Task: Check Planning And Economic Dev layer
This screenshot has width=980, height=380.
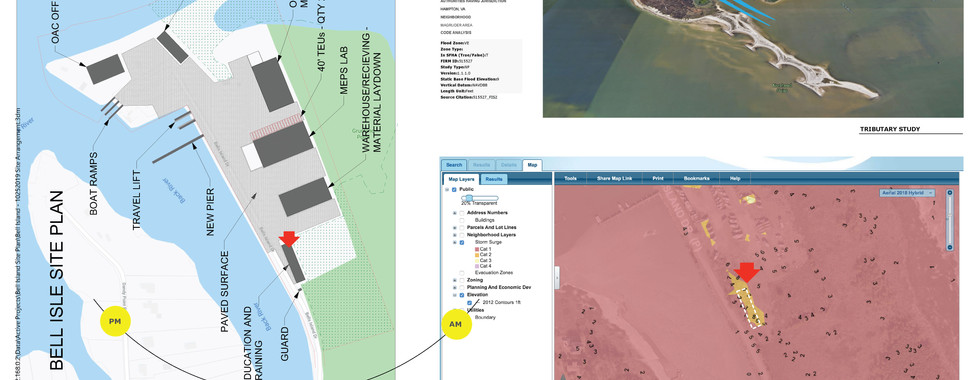Action: click(x=462, y=287)
